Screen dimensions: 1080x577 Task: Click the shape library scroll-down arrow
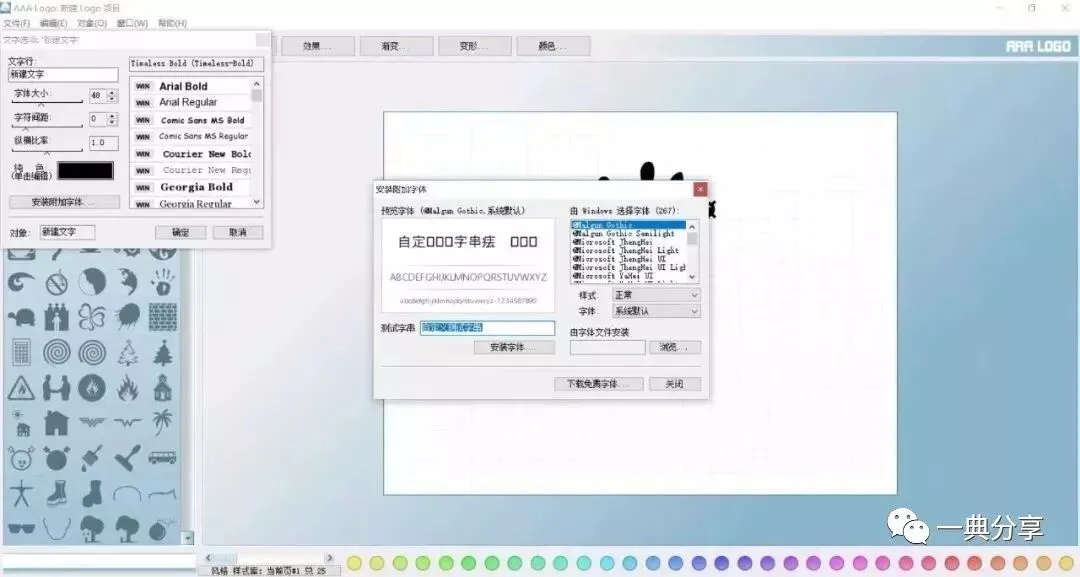coord(187,538)
